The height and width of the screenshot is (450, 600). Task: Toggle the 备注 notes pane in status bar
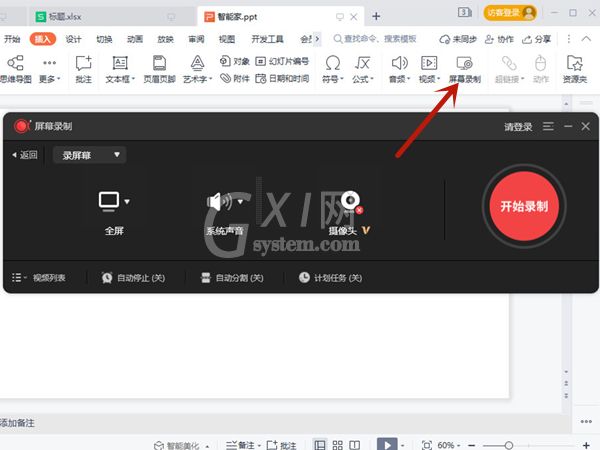[x=243, y=445]
